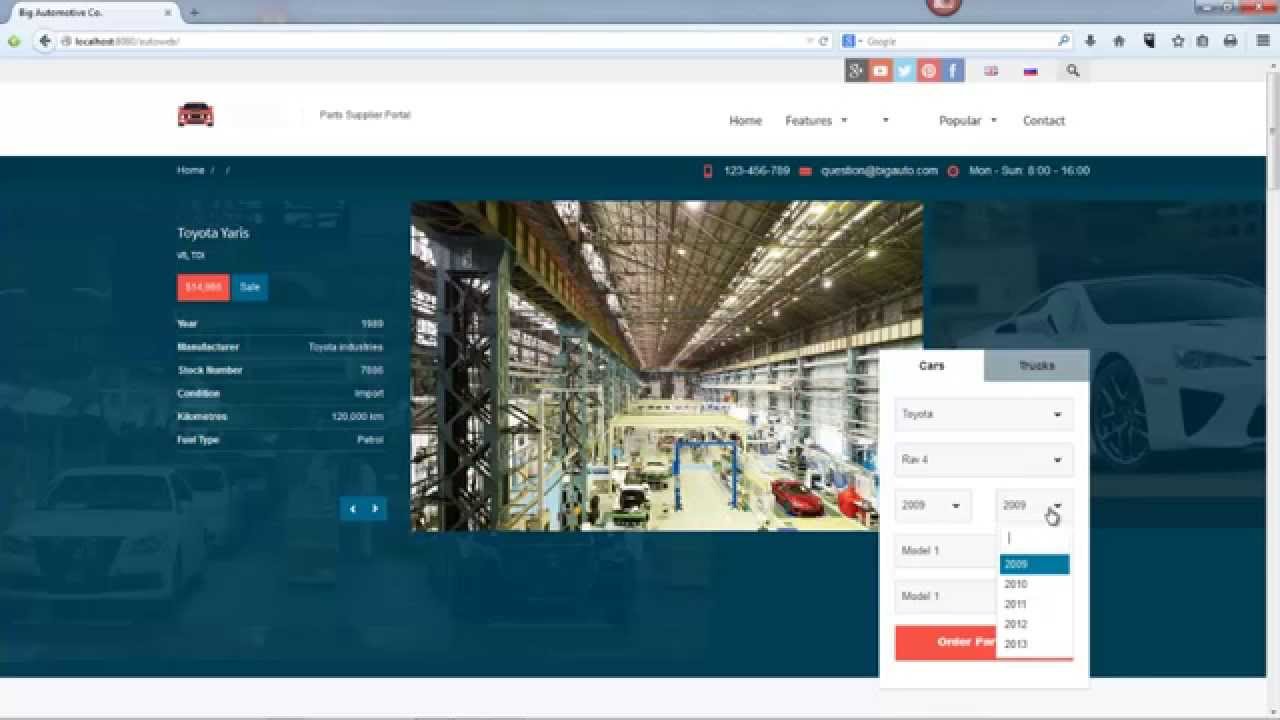Click the 123-456-789 phone number
The width and height of the screenshot is (1280, 720).
click(757, 171)
